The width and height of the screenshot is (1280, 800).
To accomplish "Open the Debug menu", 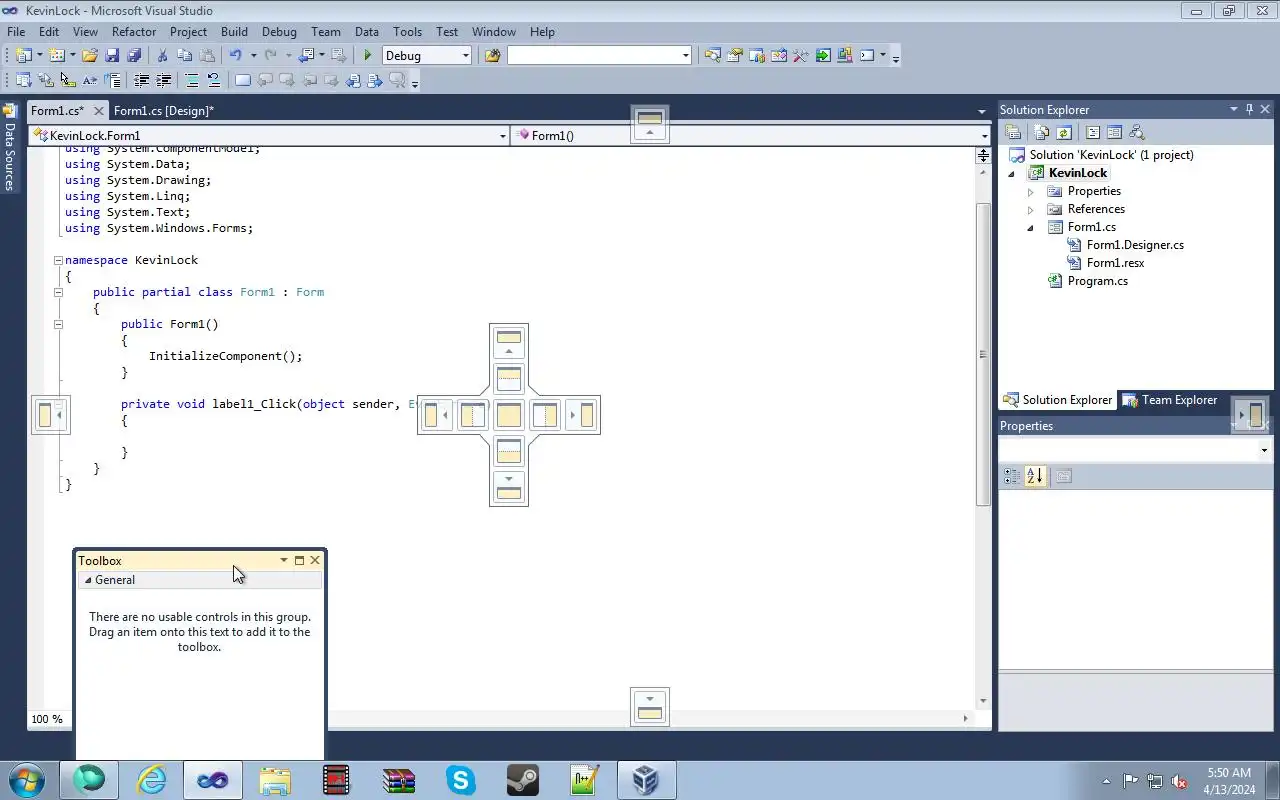I will click(279, 32).
